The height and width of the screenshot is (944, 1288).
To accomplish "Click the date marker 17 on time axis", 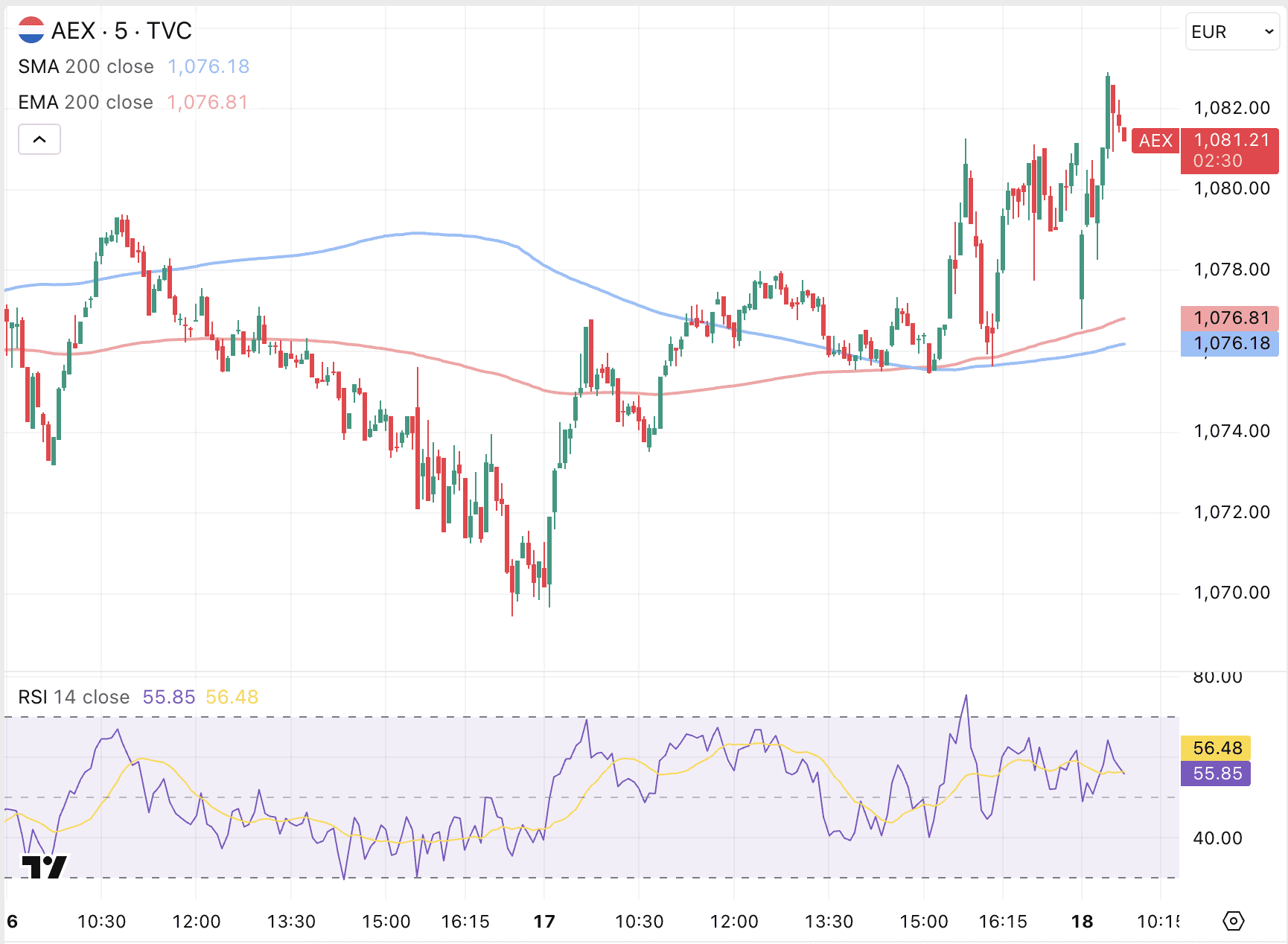I will (544, 922).
